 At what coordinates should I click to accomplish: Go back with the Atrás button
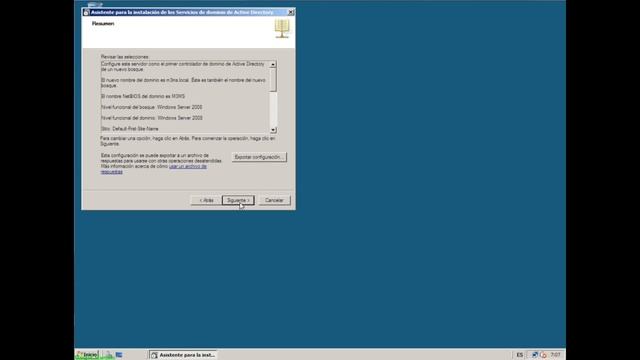click(x=207, y=200)
